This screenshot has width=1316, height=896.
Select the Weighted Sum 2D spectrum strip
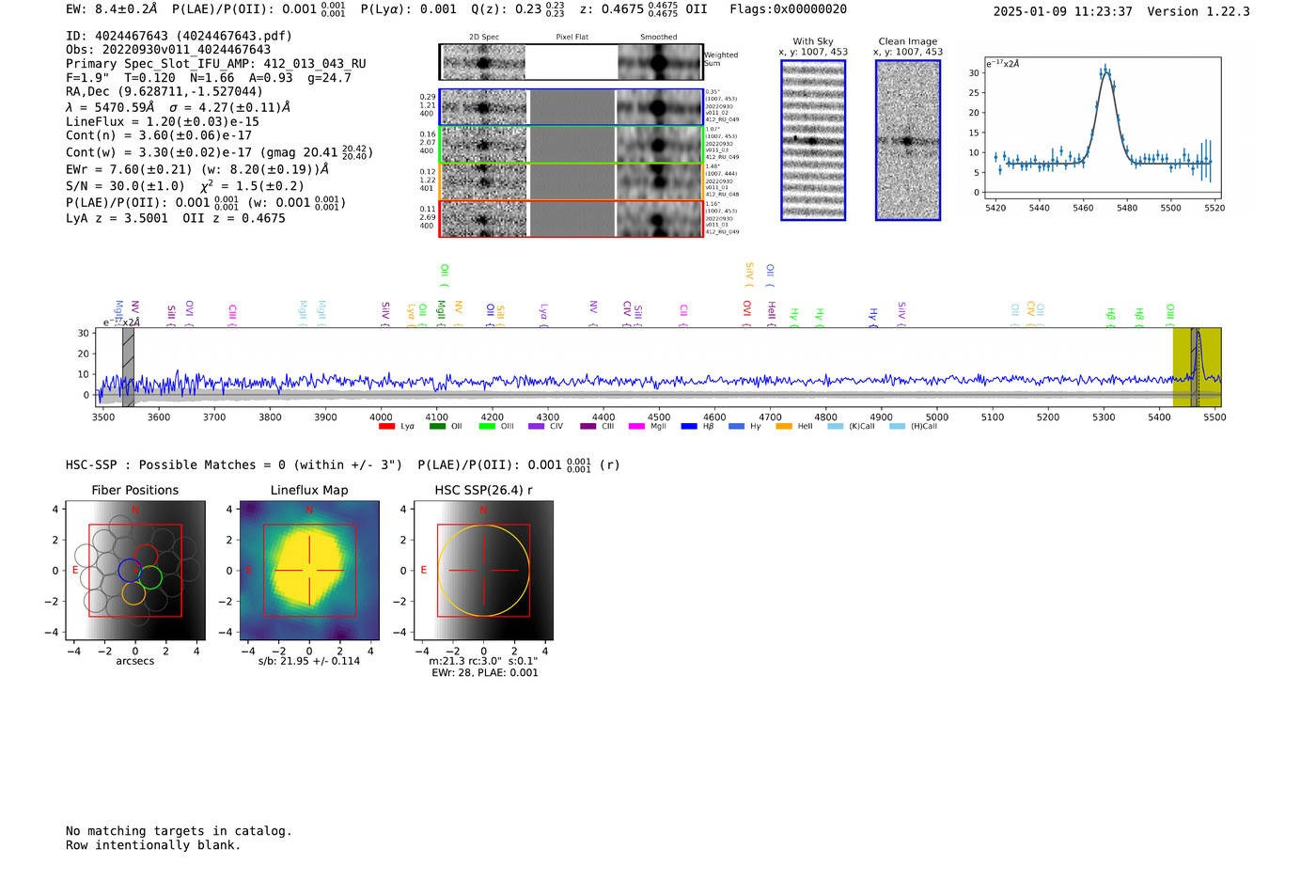571,62
